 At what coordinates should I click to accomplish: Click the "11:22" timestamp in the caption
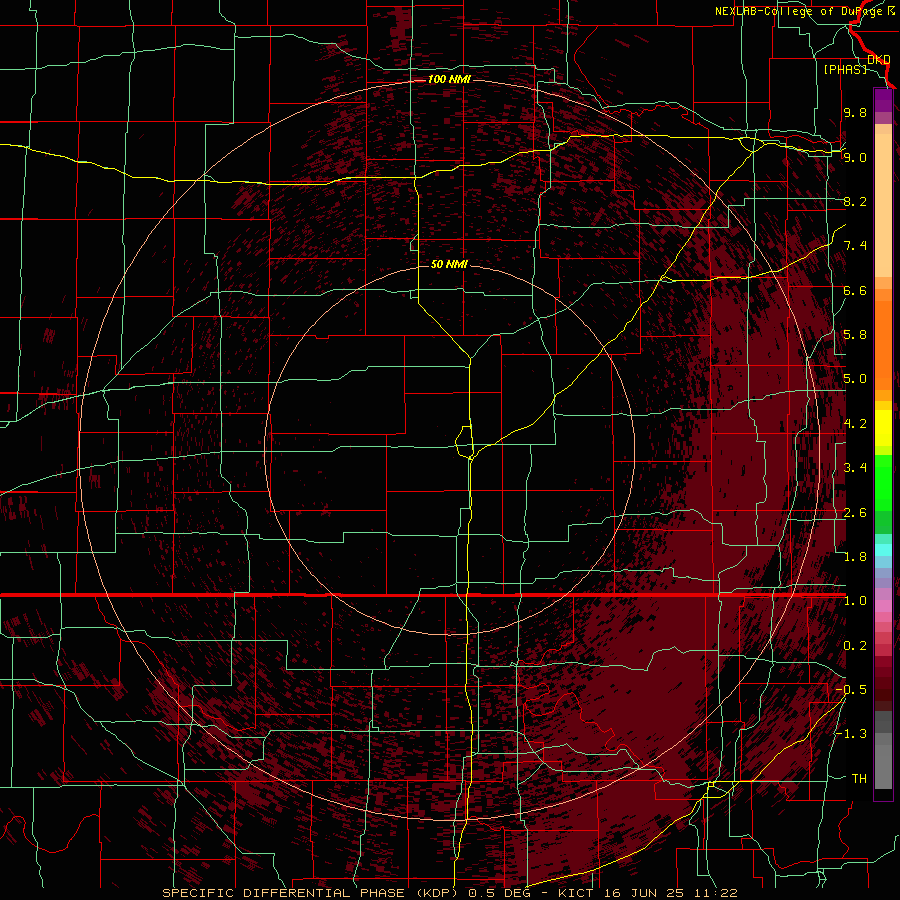[x=715, y=893]
